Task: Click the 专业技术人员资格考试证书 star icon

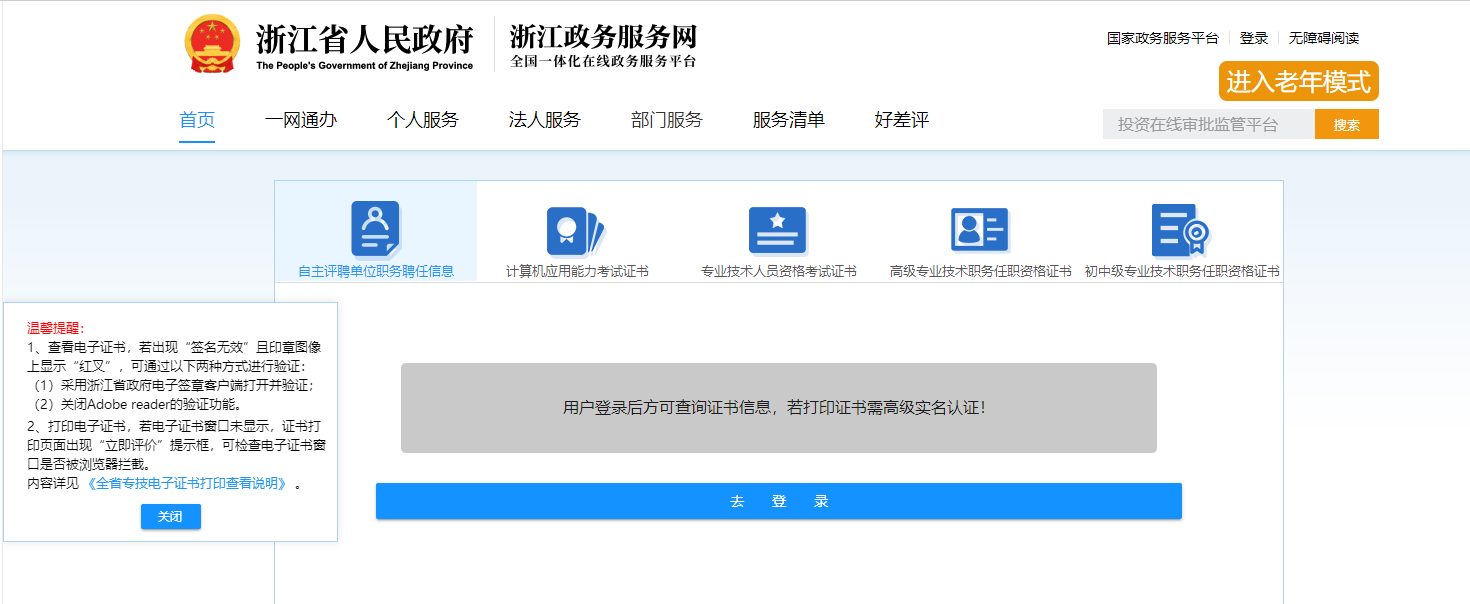Action: pyautogui.click(x=777, y=231)
